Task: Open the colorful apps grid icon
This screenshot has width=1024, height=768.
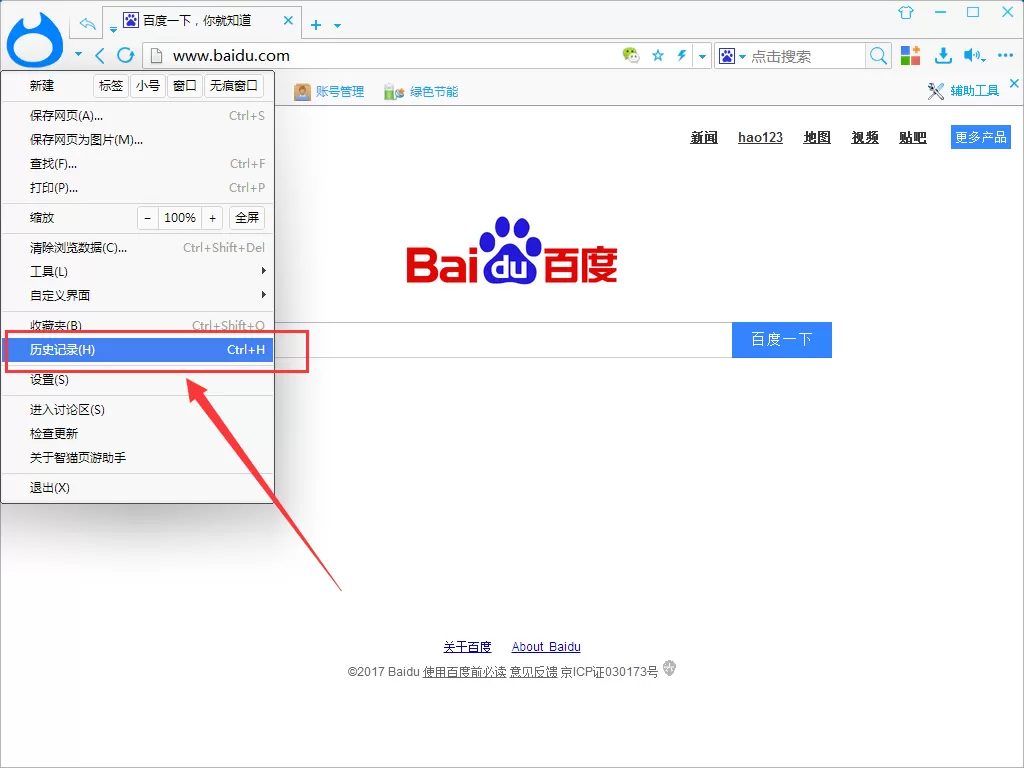Action: click(910, 56)
